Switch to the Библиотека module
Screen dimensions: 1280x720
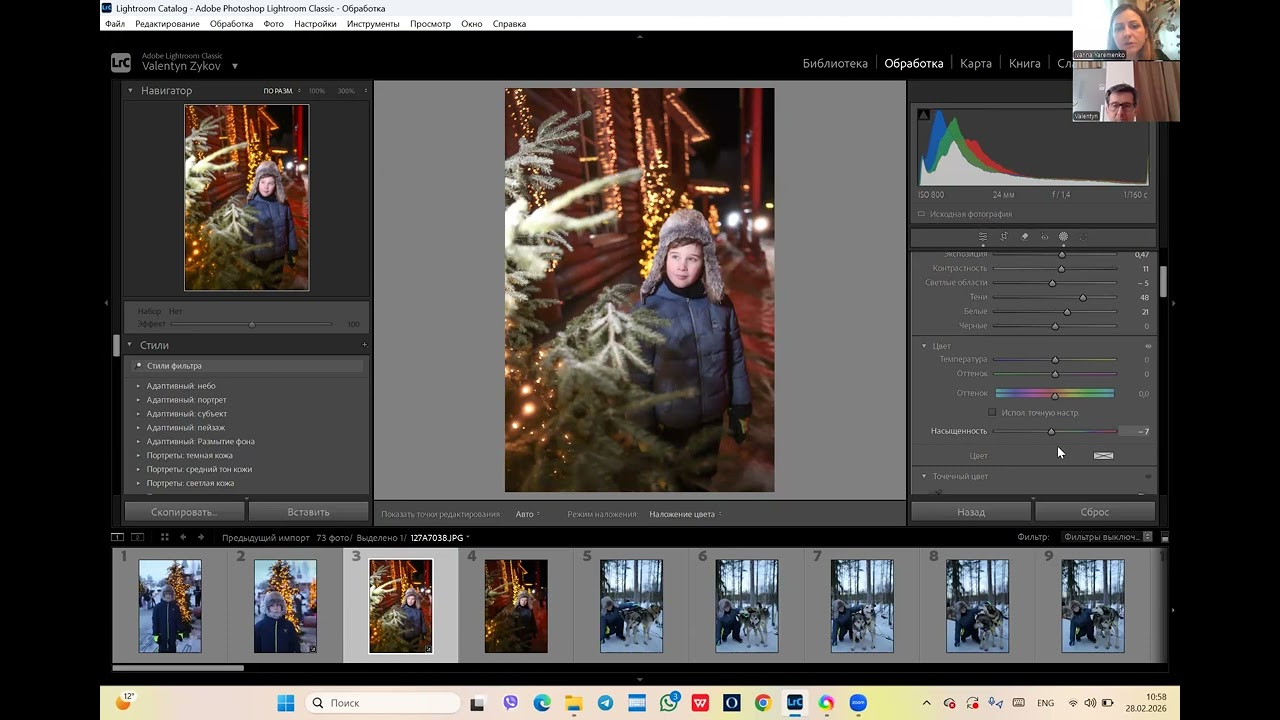(835, 63)
